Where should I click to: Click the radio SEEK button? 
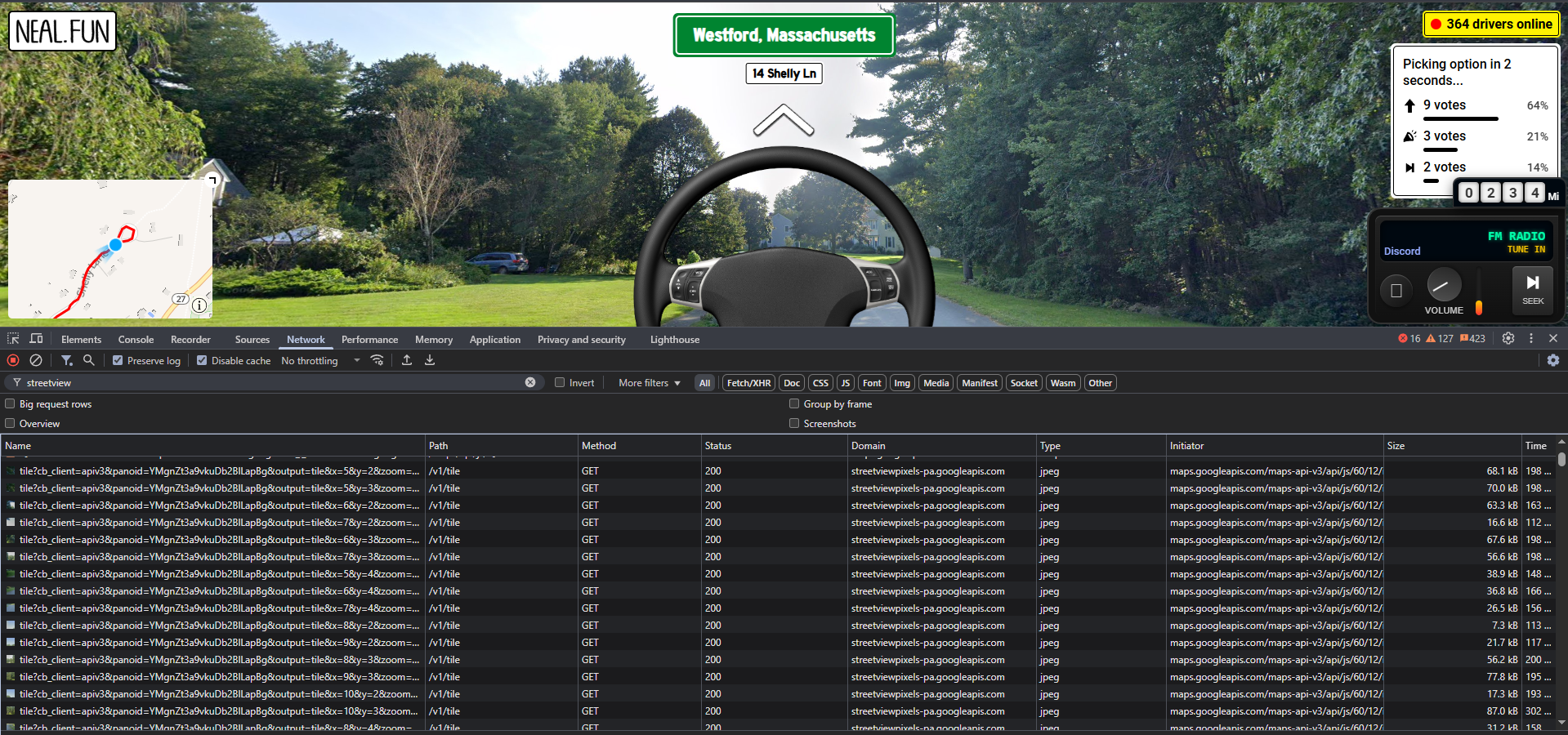click(1533, 289)
